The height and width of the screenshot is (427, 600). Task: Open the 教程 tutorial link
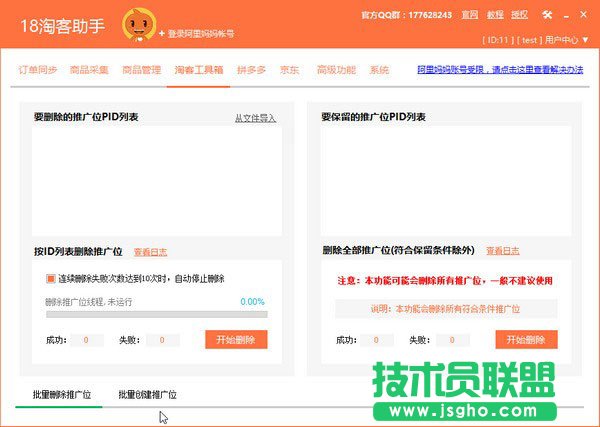coord(495,15)
